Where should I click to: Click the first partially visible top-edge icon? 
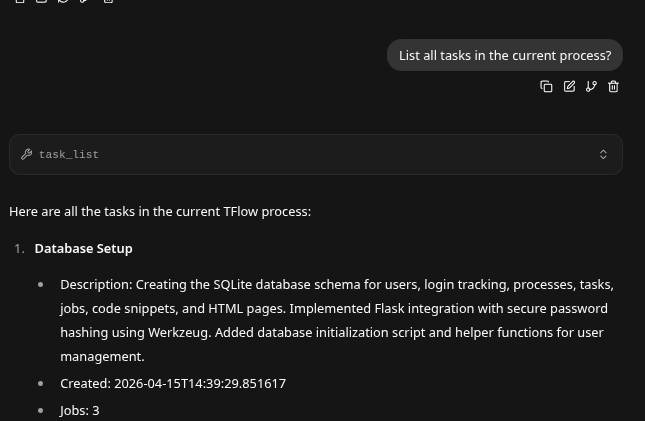[x=20, y=1]
